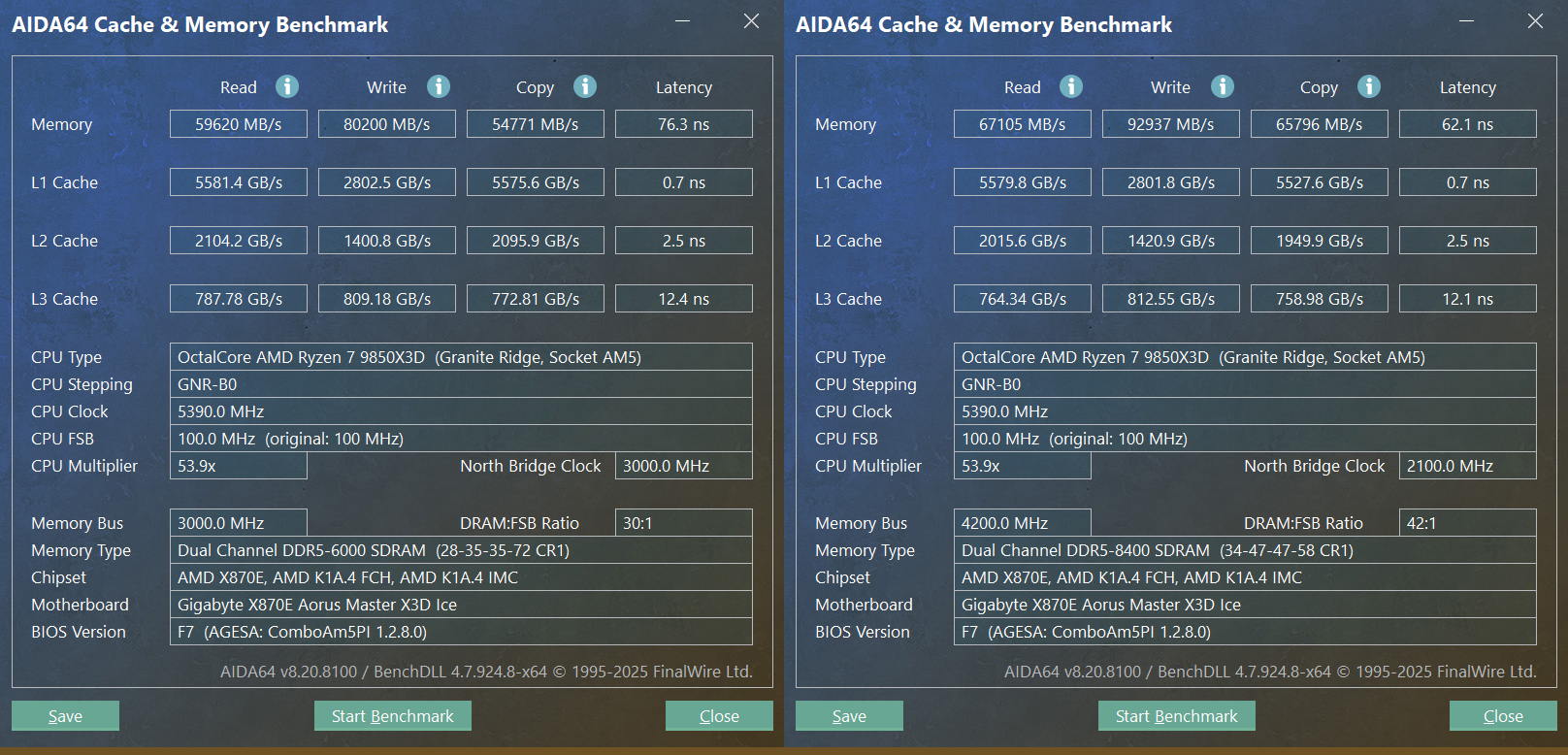Save the right window benchmark results
The width and height of the screenshot is (1568, 755).
[x=849, y=716]
